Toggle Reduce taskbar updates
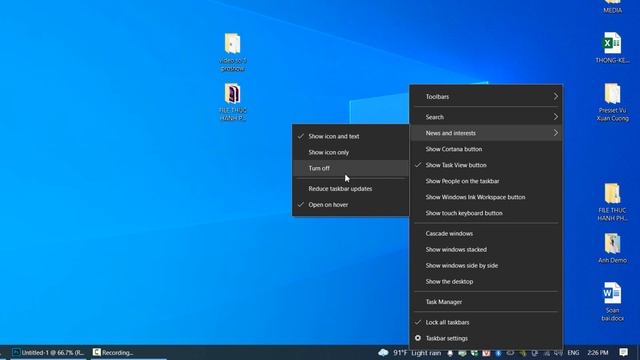Image resolution: width=640 pixels, height=360 pixels. coord(351,189)
